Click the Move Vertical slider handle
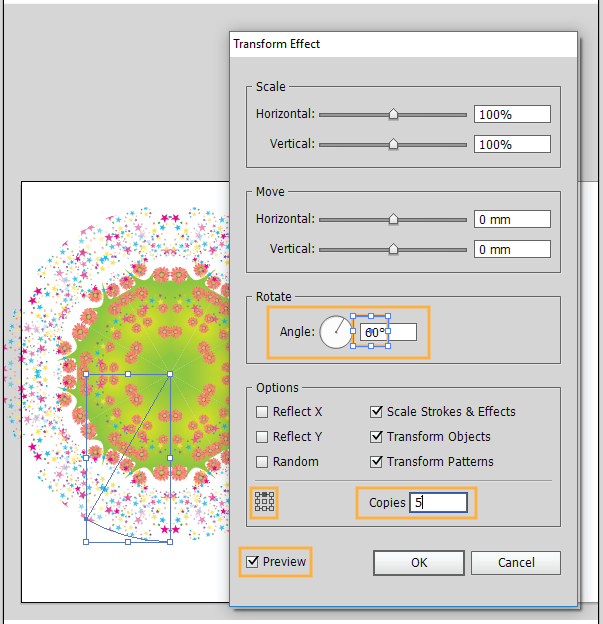603x624 pixels. click(x=393, y=249)
